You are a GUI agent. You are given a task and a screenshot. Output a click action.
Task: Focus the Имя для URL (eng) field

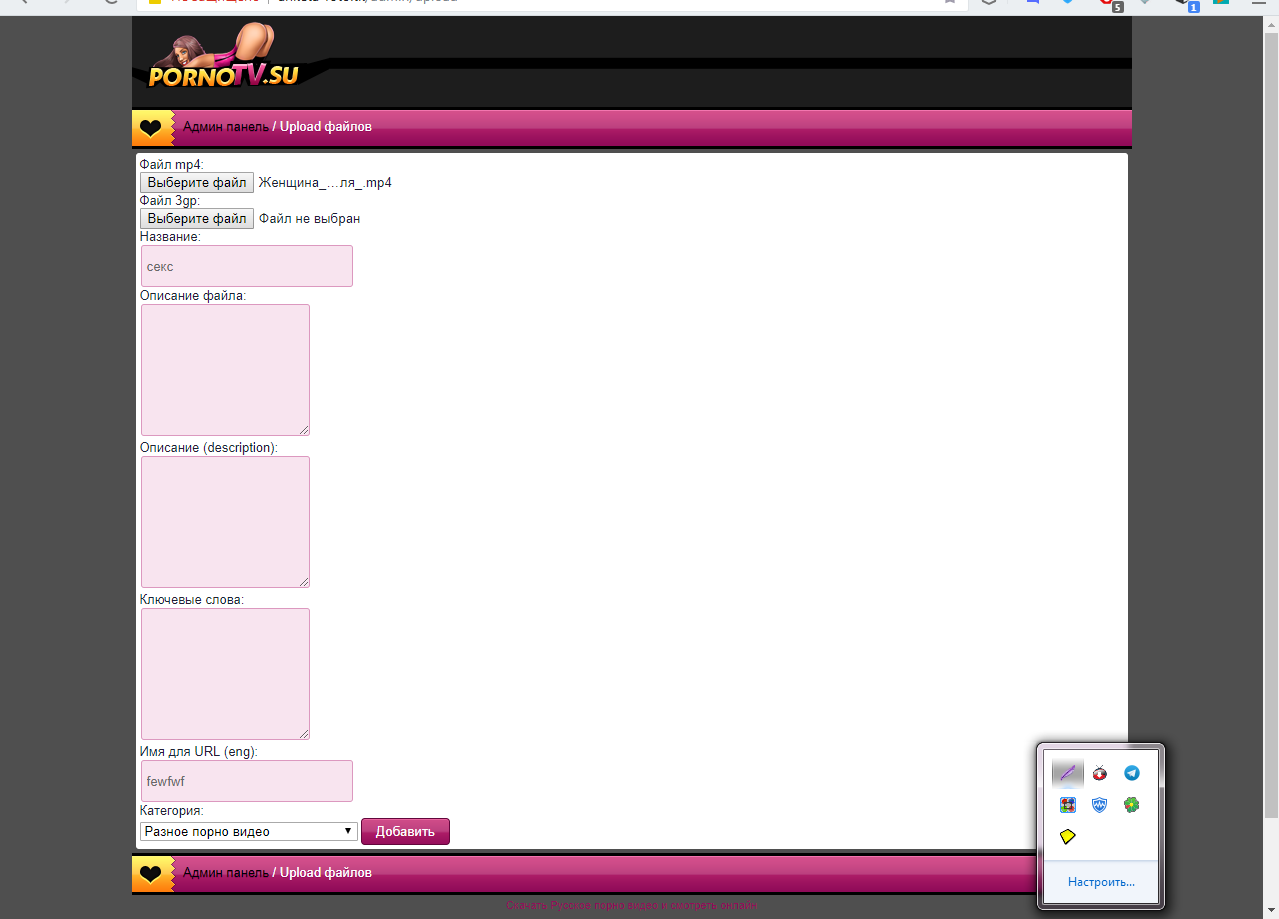(247, 781)
